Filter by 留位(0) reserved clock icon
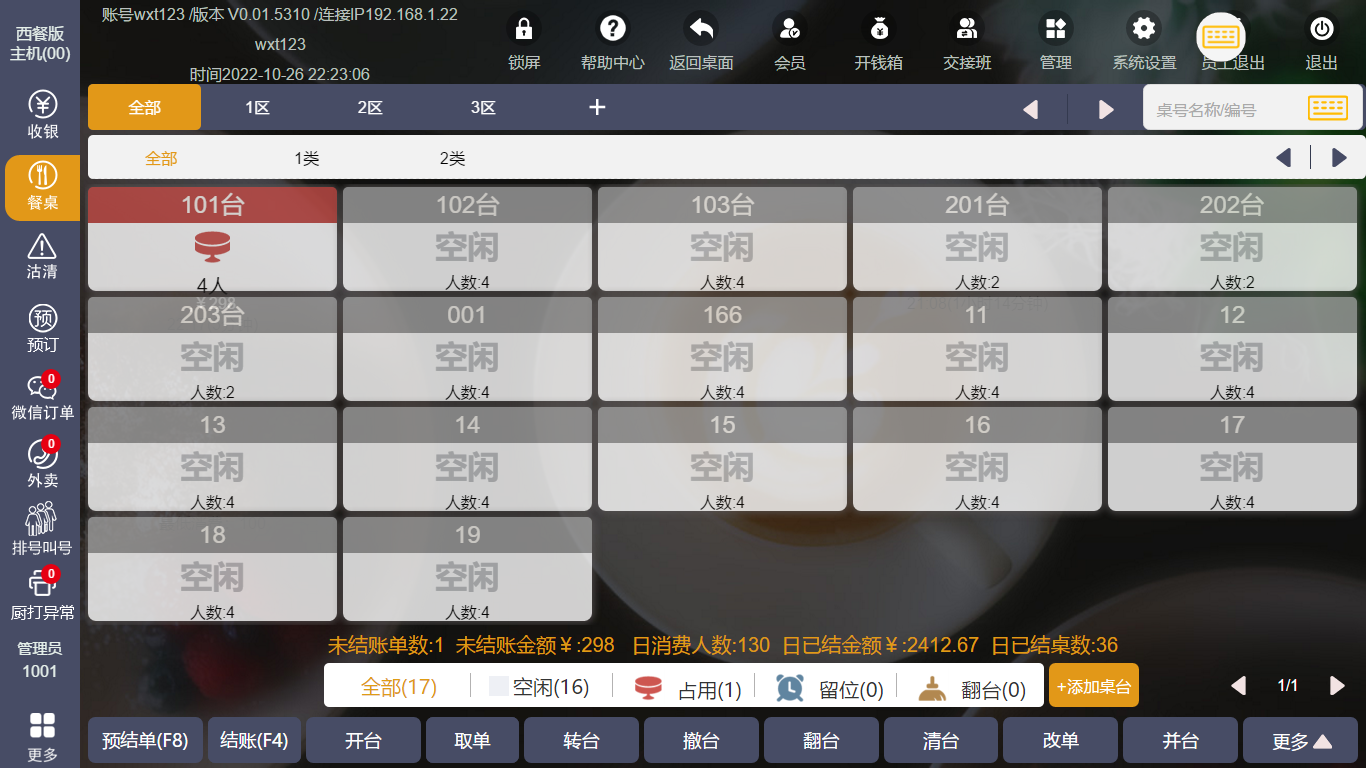1366x768 pixels. (790, 688)
